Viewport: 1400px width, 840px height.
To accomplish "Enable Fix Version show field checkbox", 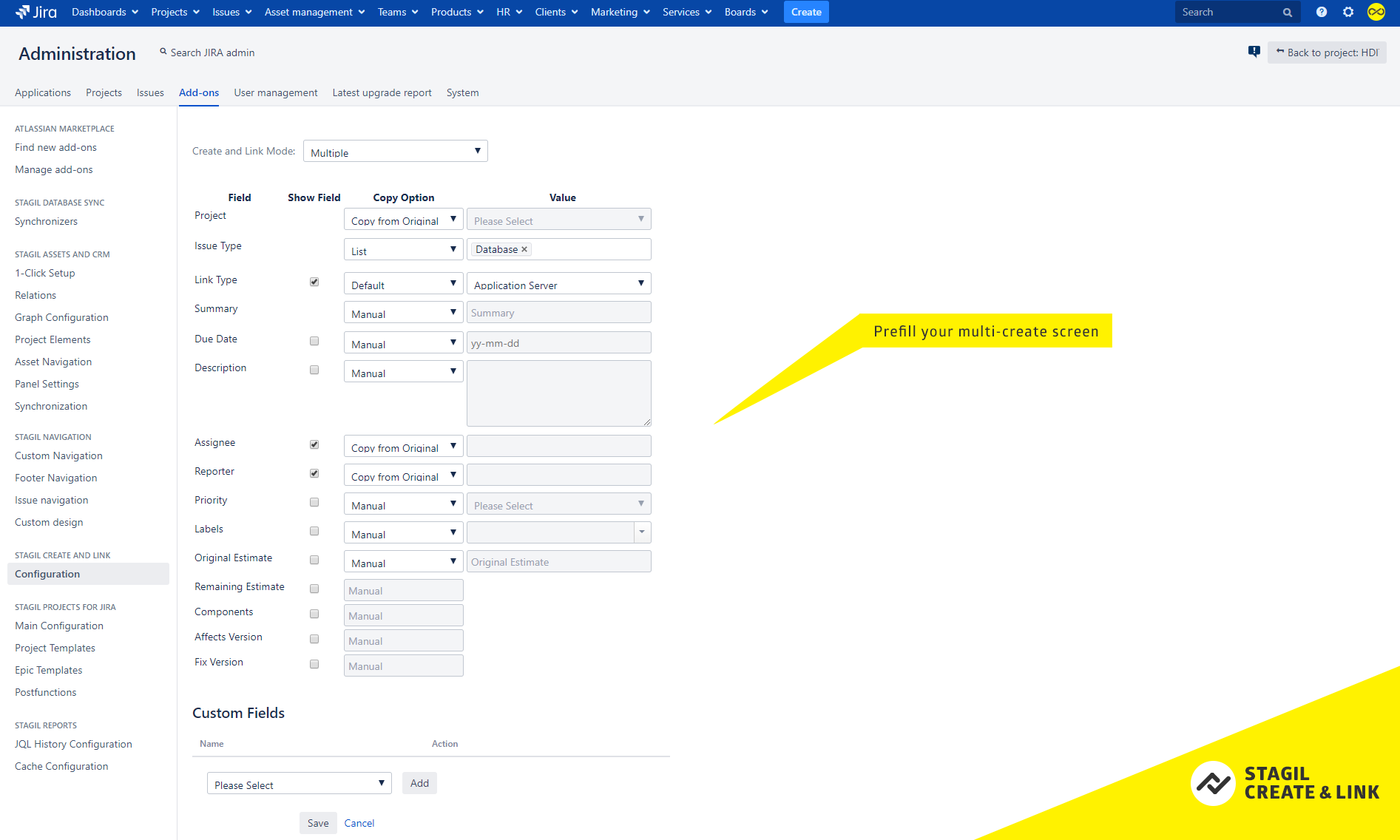I will pos(314,664).
